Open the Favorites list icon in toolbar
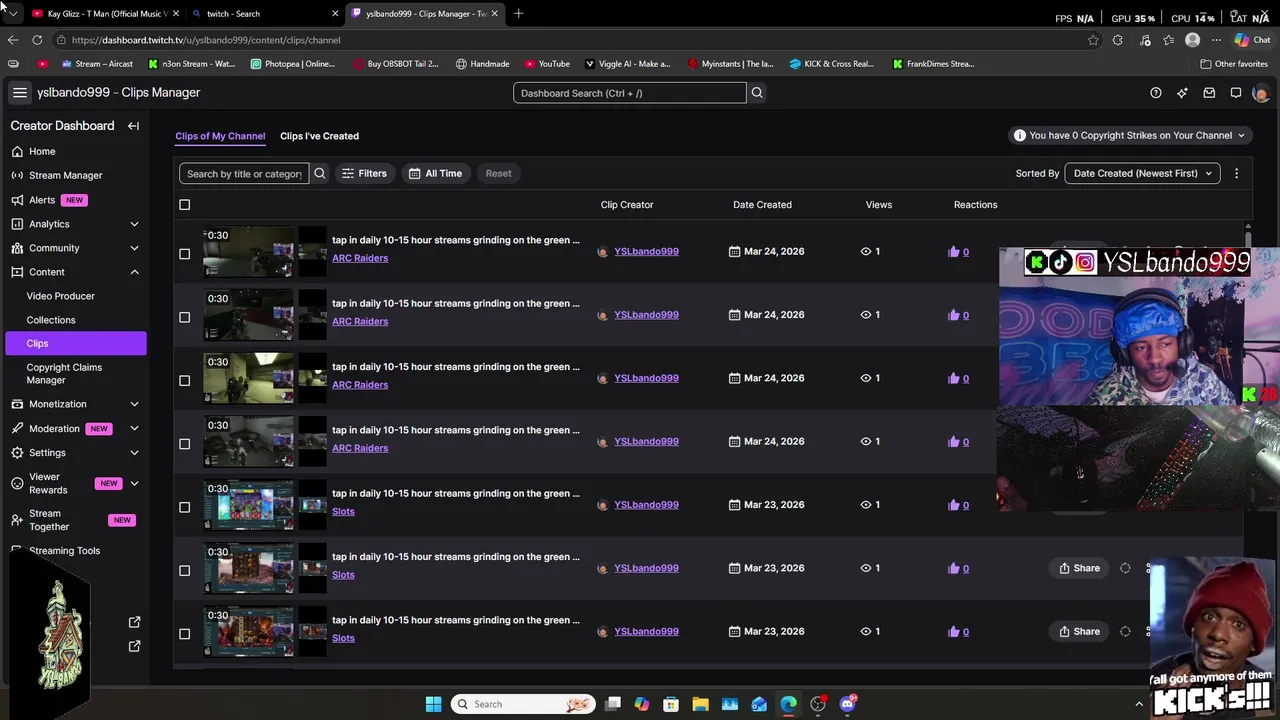This screenshot has height=720, width=1280. coord(1168,40)
